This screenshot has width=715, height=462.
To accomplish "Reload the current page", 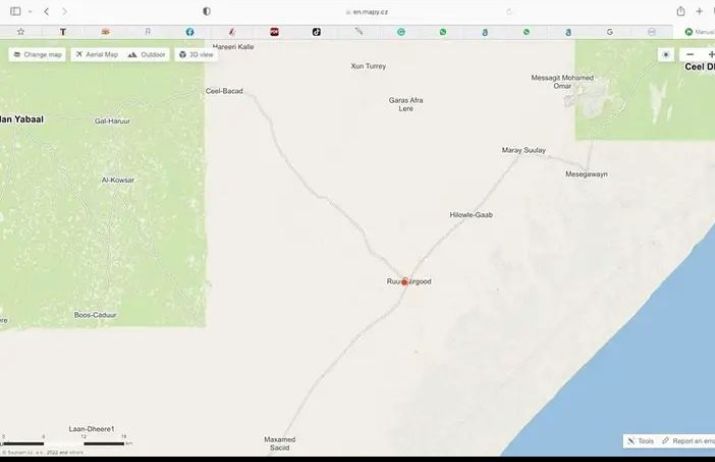I will 509,12.
